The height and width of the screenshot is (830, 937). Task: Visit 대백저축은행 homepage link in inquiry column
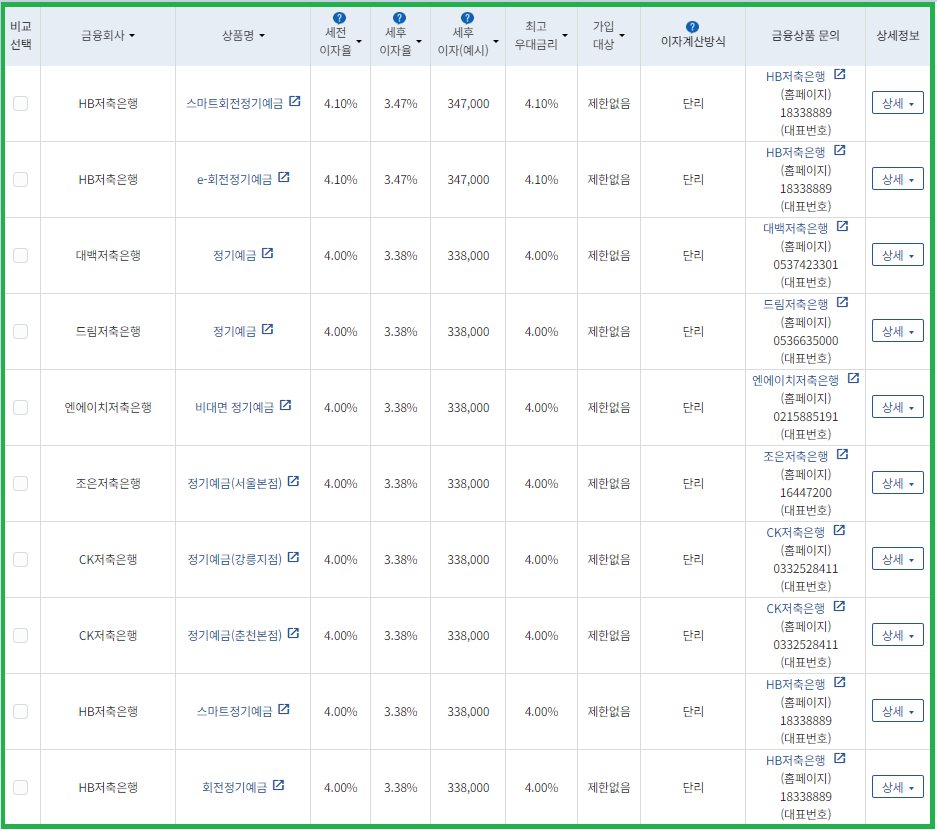pyautogui.click(x=795, y=228)
